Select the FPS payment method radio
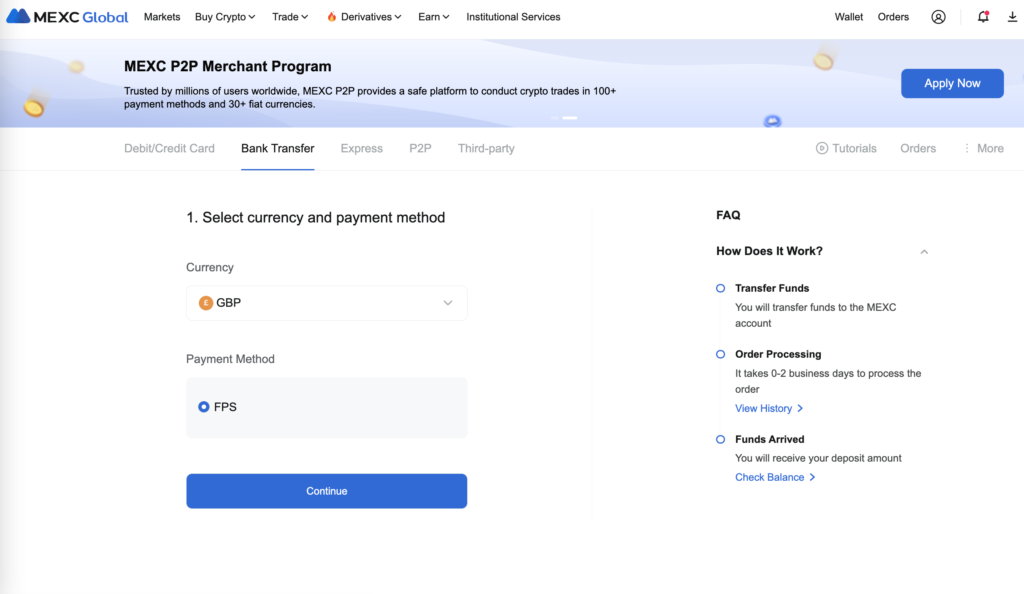Viewport: 1024px width, 594px height. coord(204,407)
